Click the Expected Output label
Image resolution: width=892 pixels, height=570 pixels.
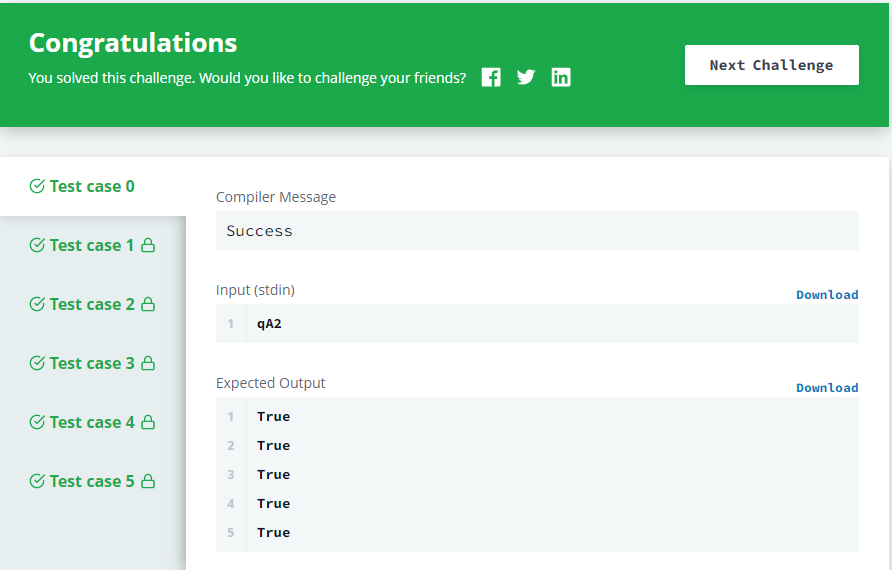click(x=270, y=383)
